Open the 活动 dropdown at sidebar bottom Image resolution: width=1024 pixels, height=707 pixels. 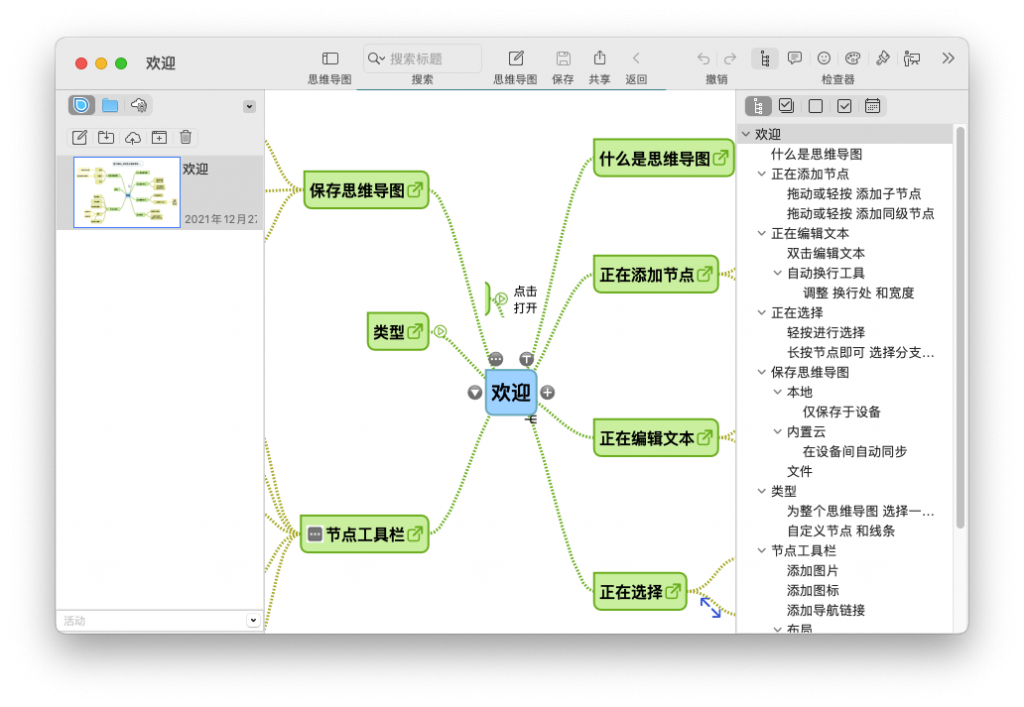point(253,620)
